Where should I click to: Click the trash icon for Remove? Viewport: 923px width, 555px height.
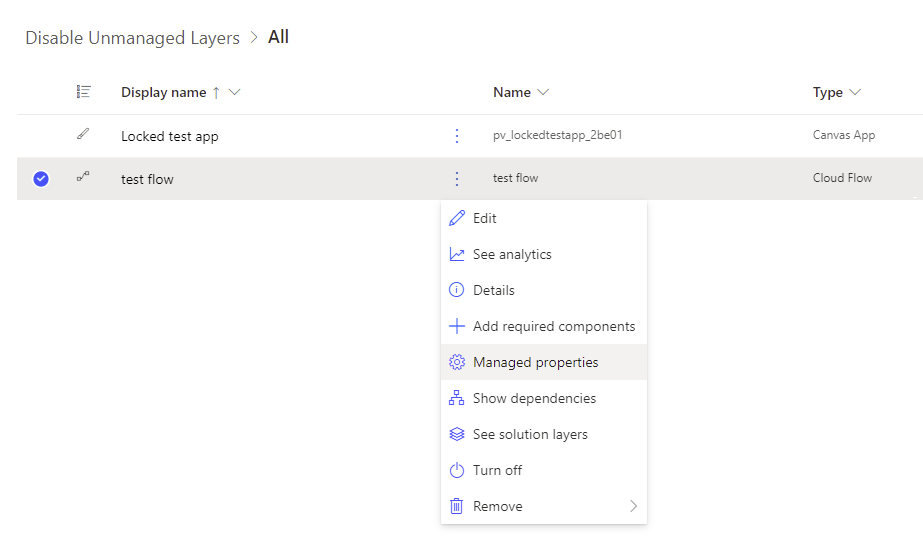[457, 506]
